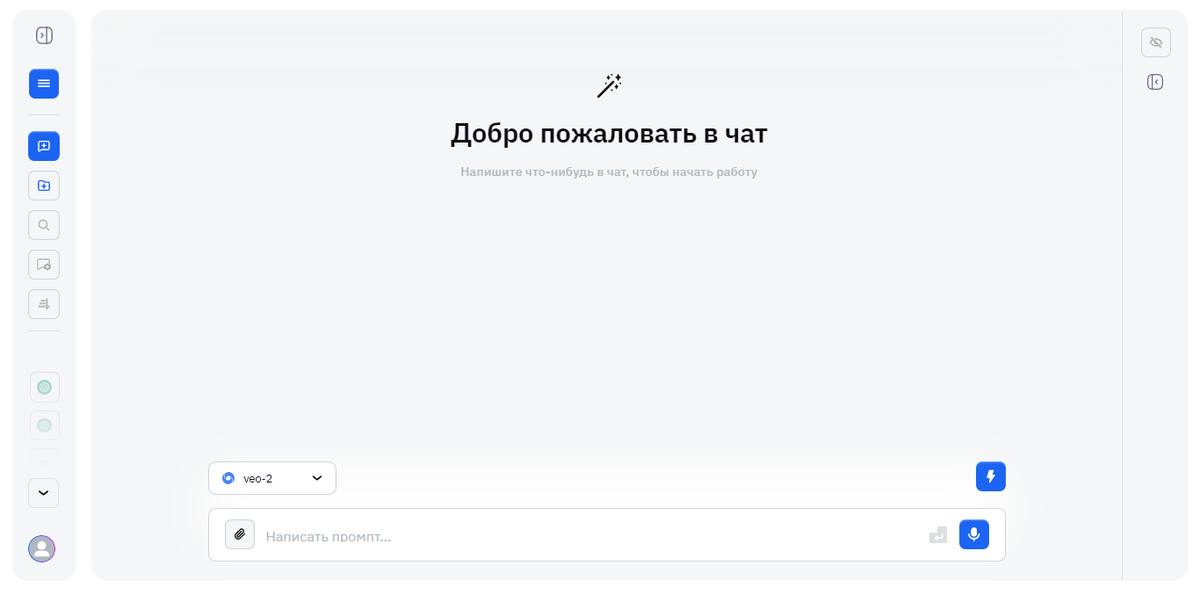
Task: Attach a file with the paperclip icon
Action: pos(239,534)
